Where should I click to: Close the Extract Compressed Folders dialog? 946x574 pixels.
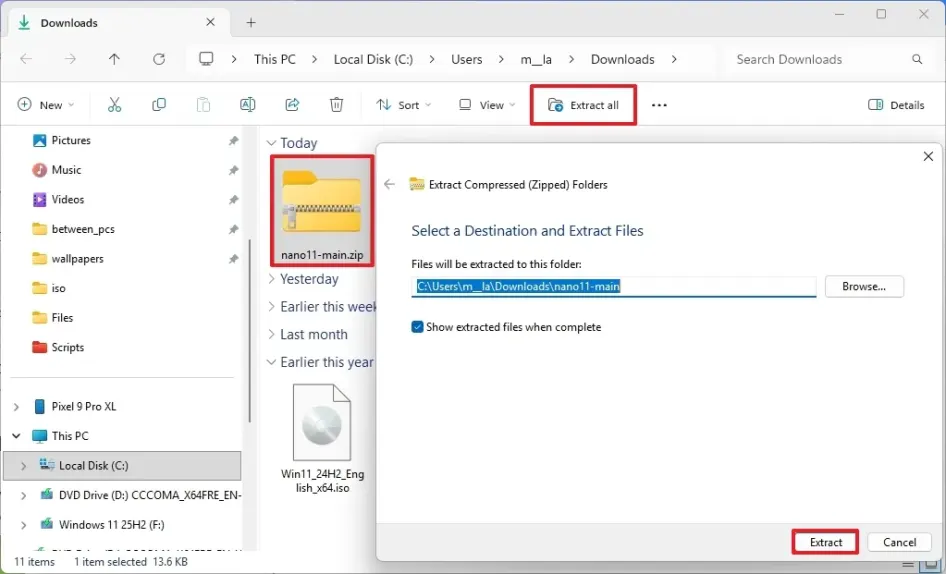coord(928,157)
